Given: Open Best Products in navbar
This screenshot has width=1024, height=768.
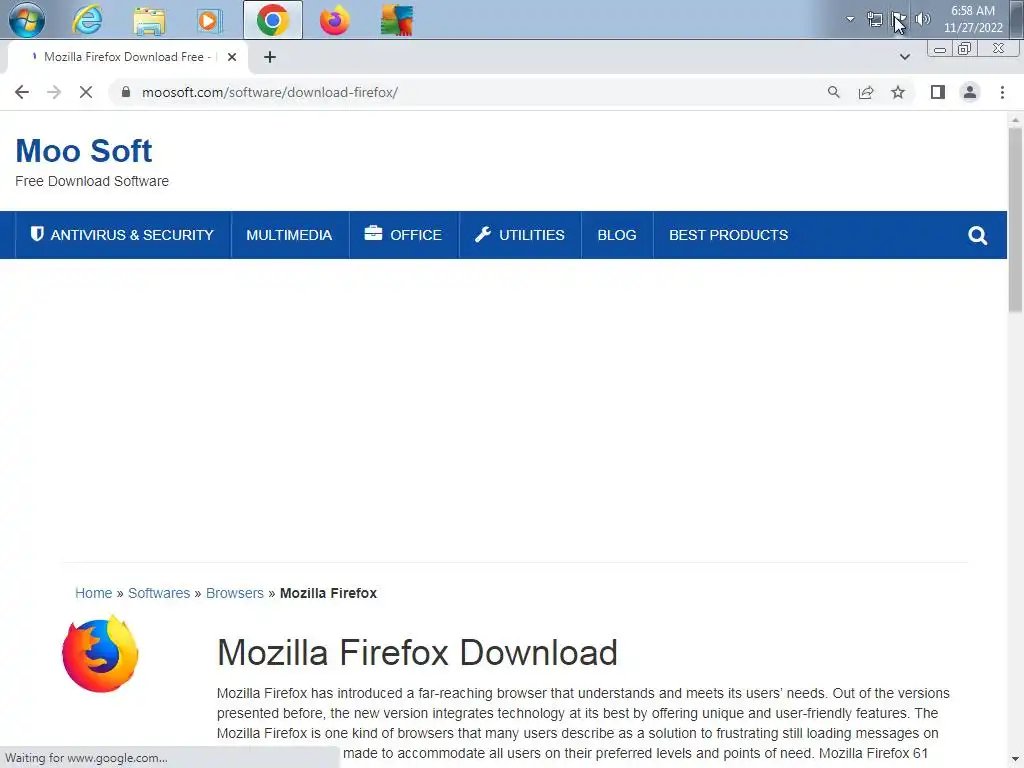Looking at the screenshot, I should [x=728, y=235].
